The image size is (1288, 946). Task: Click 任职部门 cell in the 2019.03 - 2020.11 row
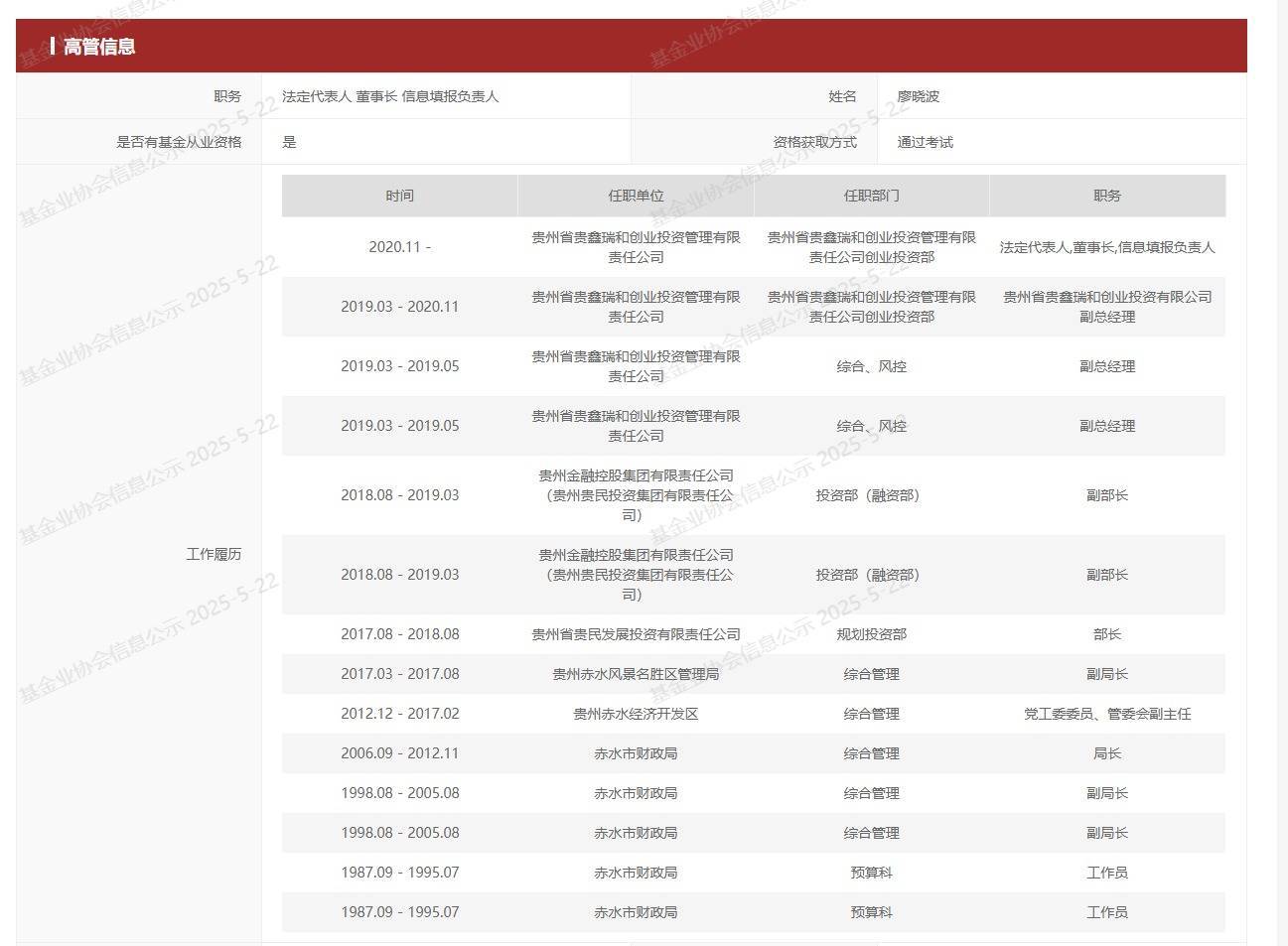(872, 307)
